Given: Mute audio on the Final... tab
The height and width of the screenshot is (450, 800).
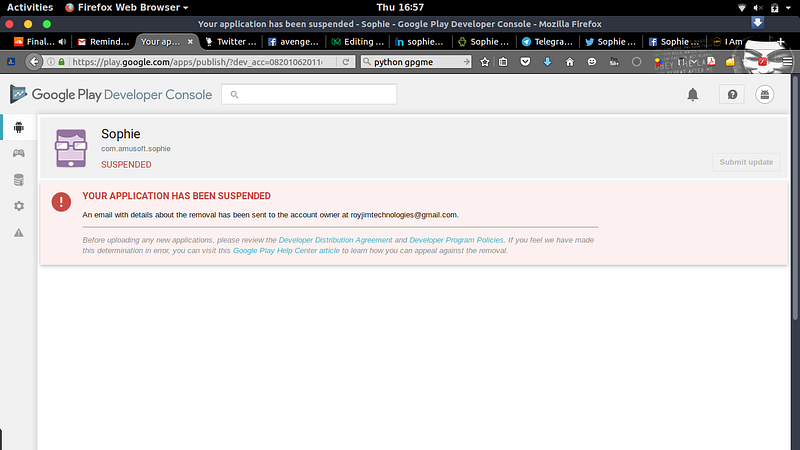Looking at the screenshot, I should tap(62, 42).
